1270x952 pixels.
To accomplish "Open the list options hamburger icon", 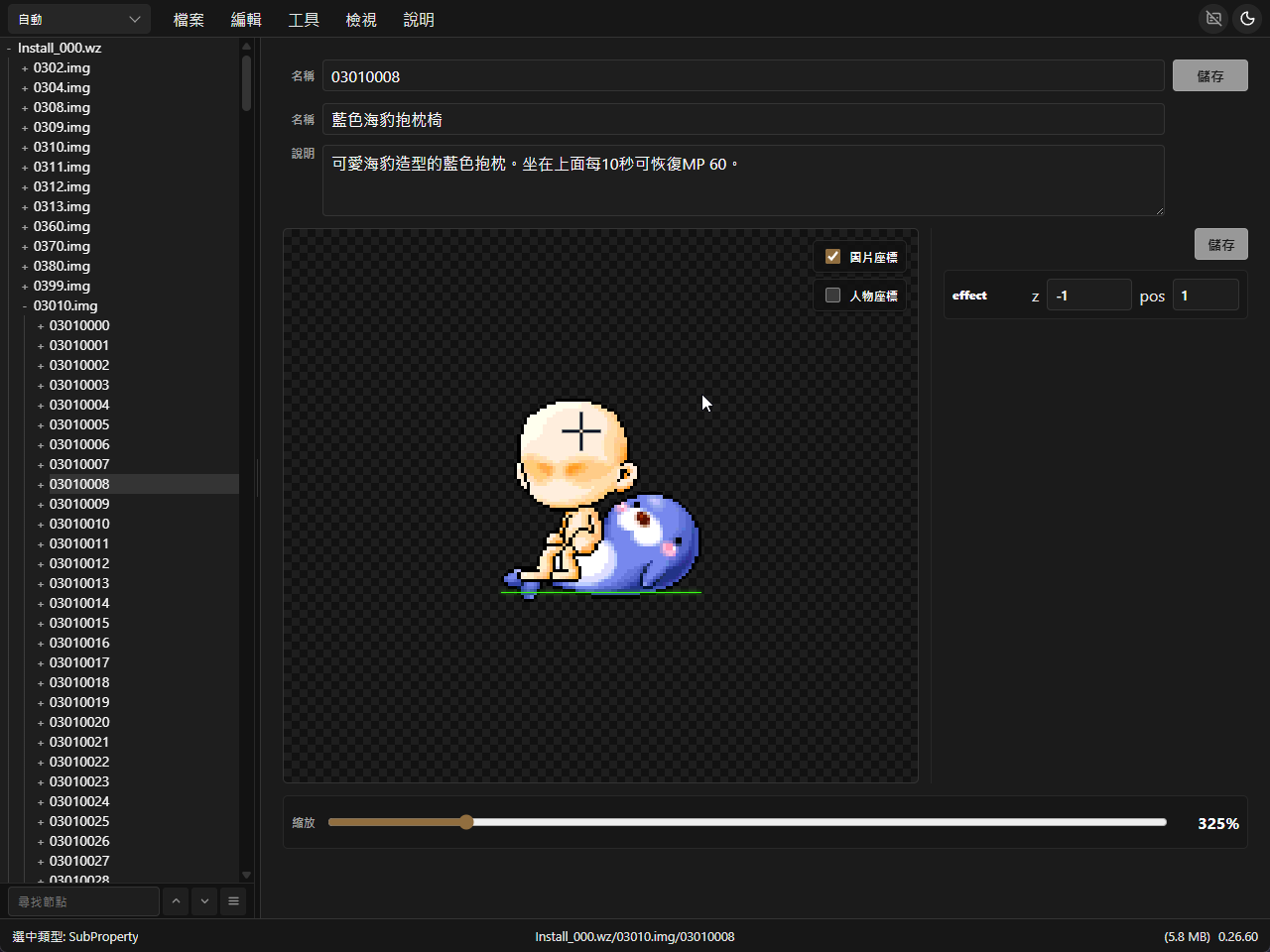I will [233, 901].
